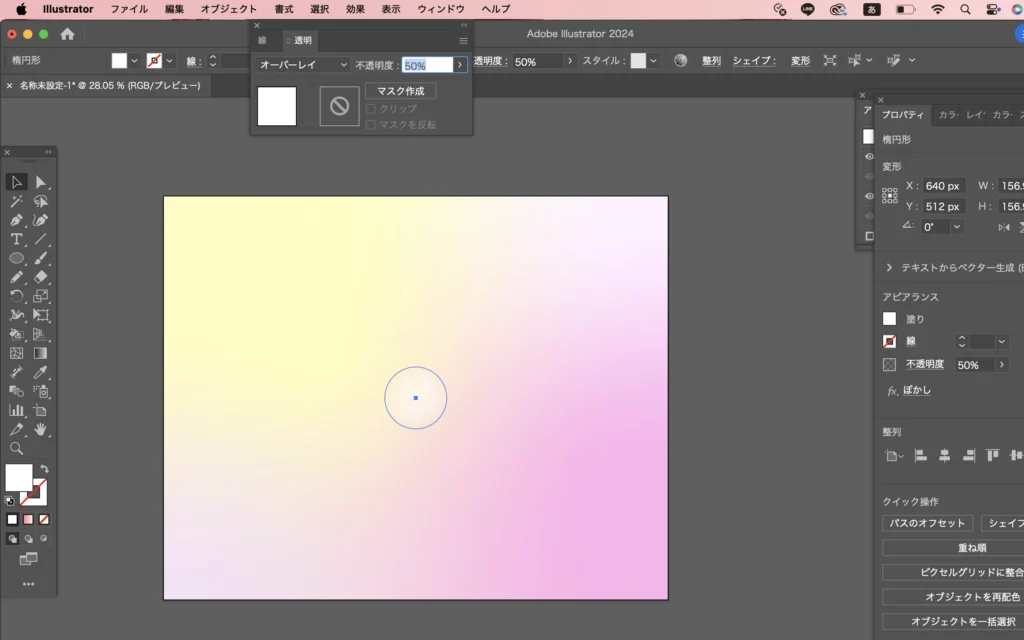Click the horizontal align left icon

(920, 455)
